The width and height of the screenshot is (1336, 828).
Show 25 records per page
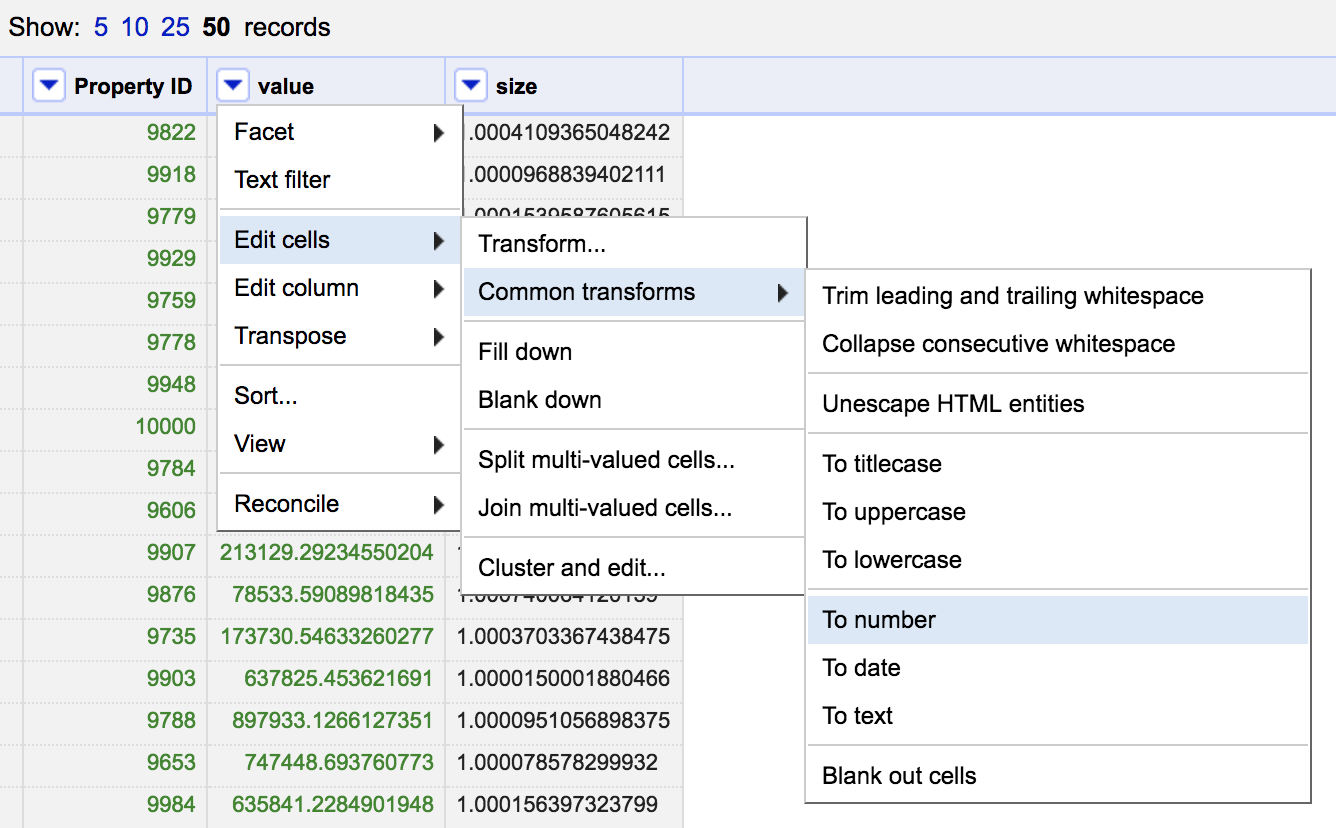(x=175, y=27)
